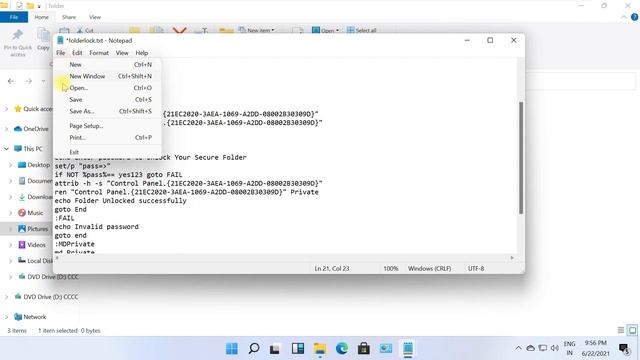Click 'Windows (CRLF)' in the status bar
The width and height of the screenshot is (640, 360).
[429, 269]
